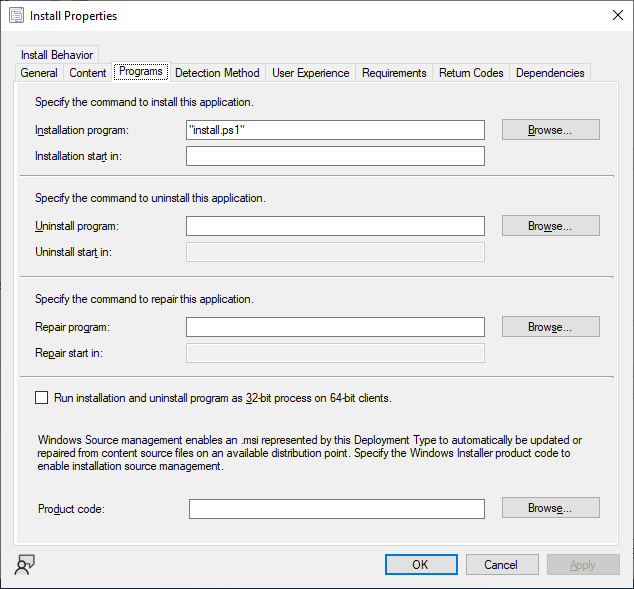Switch to the Install Behavior tab

[x=57, y=55]
